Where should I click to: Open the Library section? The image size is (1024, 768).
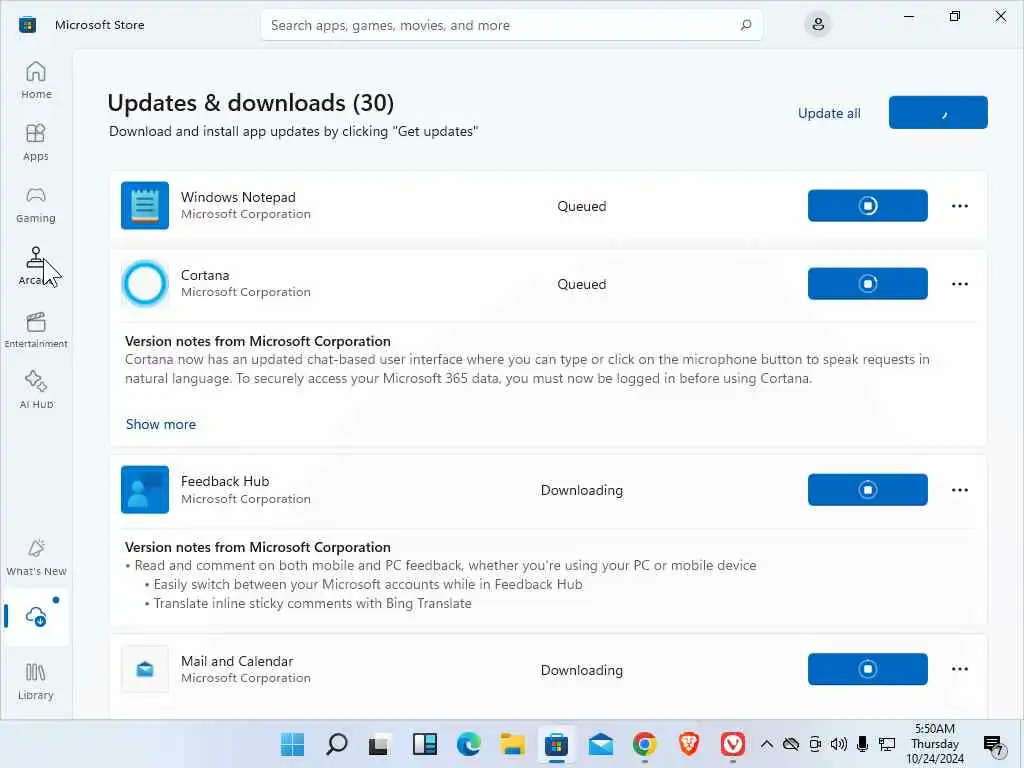[36, 681]
